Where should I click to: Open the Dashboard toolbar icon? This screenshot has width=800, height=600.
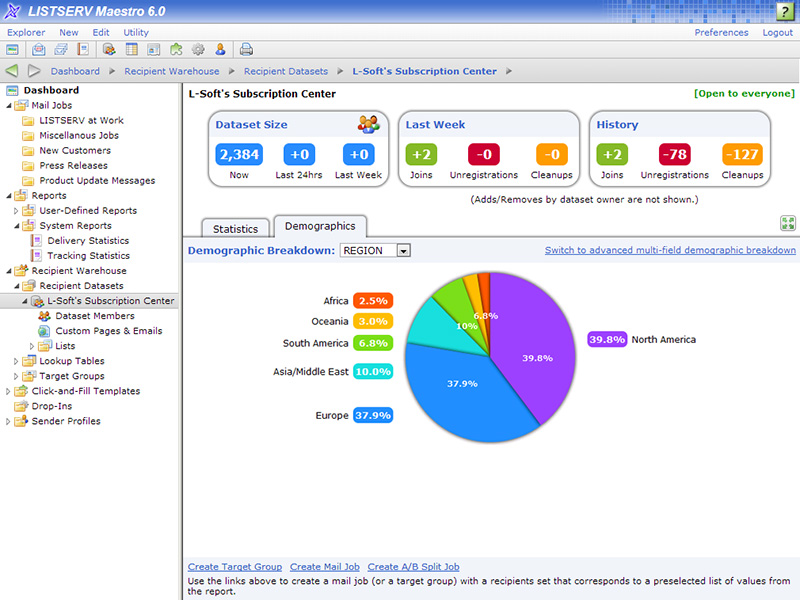coord(12,49)
